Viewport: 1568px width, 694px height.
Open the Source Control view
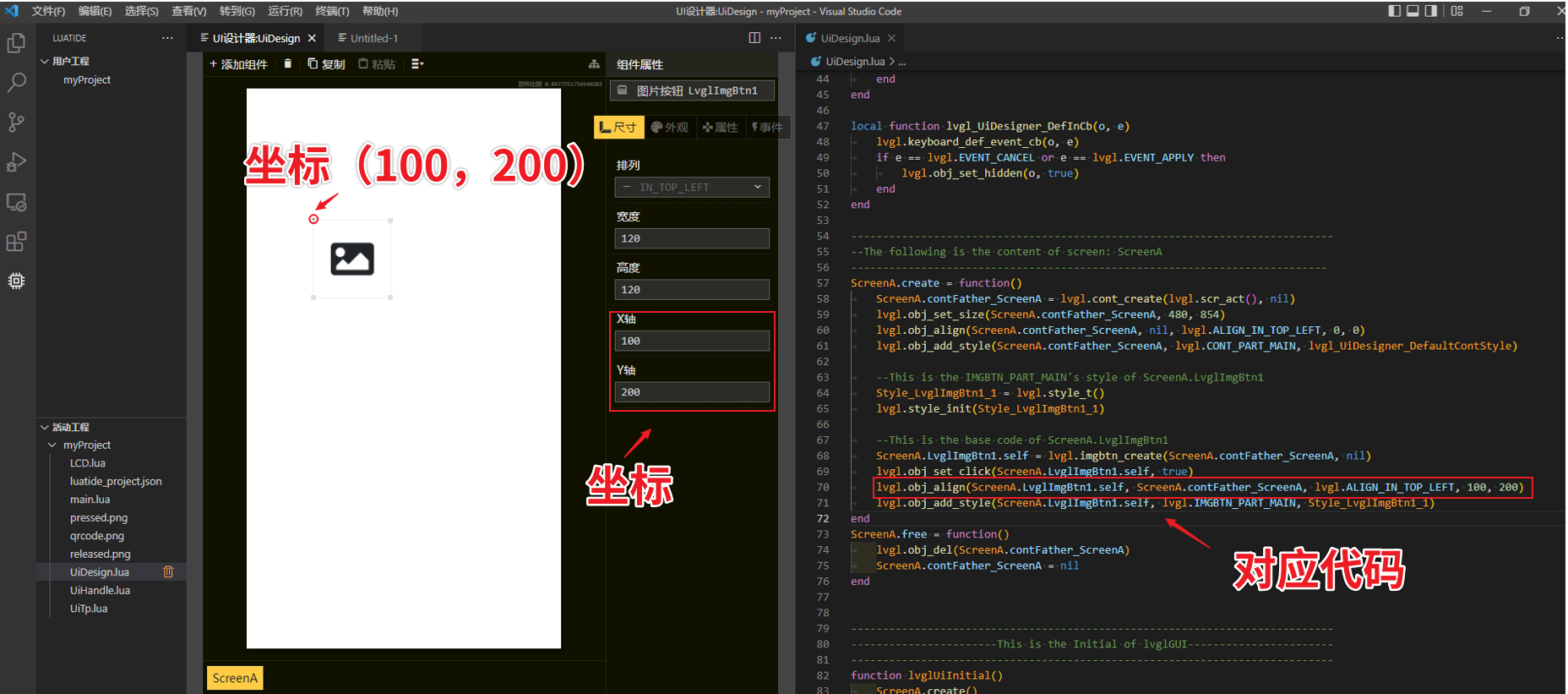click(16, 123)
